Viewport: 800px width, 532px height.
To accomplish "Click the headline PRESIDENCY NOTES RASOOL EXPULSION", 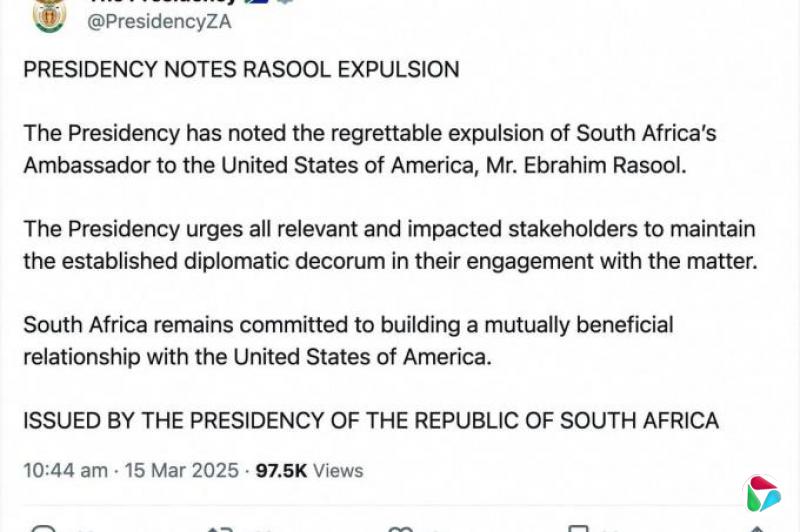I will tap(241, 70).
